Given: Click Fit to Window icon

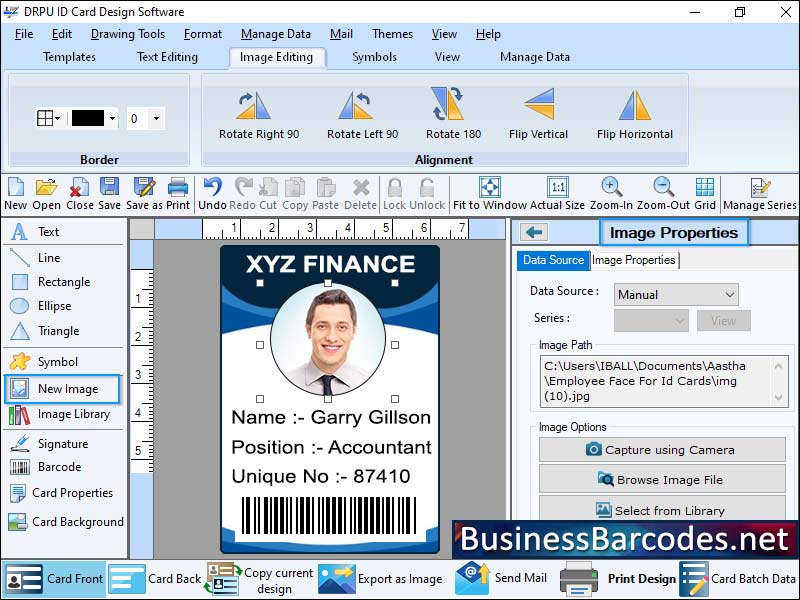Looking at the screenshot, I should (490, 194).
